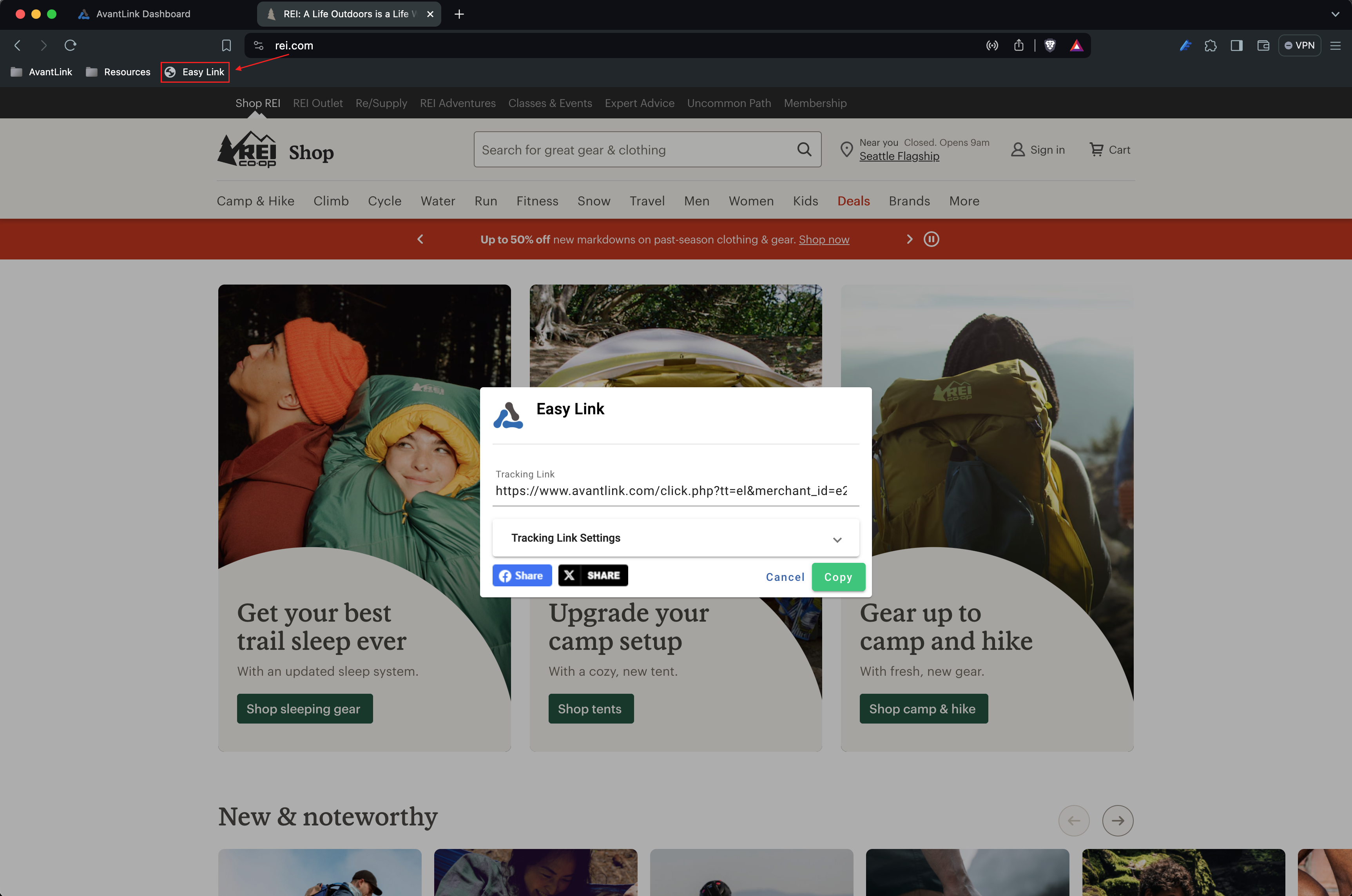Open site settings icon in address bar
1352x896 pixels.
click(x=258, y=45)
